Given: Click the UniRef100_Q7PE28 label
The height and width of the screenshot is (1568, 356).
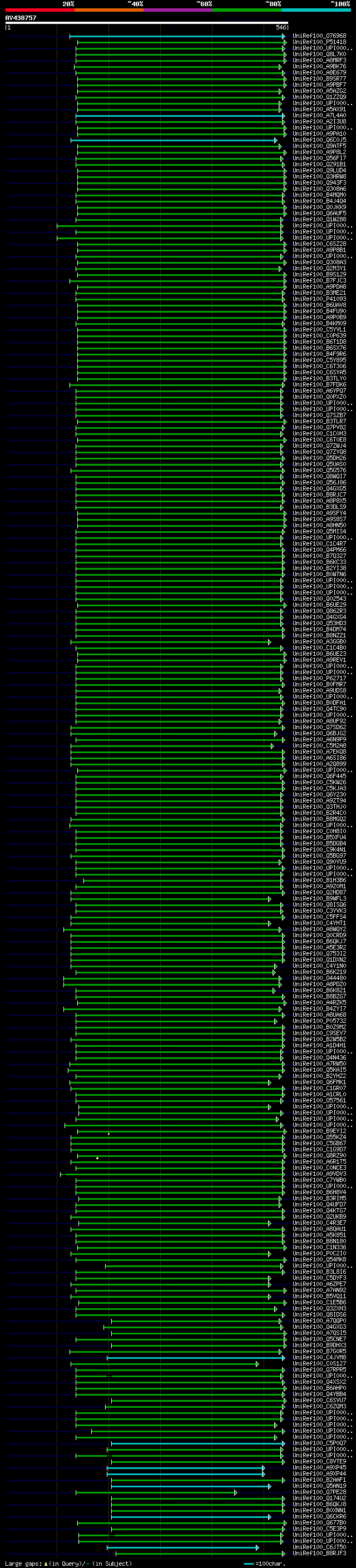Looking at the screenshot, I should (319, 1492).
